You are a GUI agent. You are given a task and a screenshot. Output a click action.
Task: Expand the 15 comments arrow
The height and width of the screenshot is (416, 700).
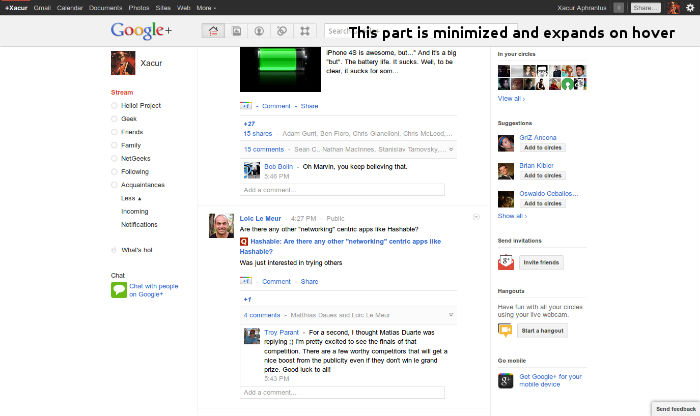[451, 149]
